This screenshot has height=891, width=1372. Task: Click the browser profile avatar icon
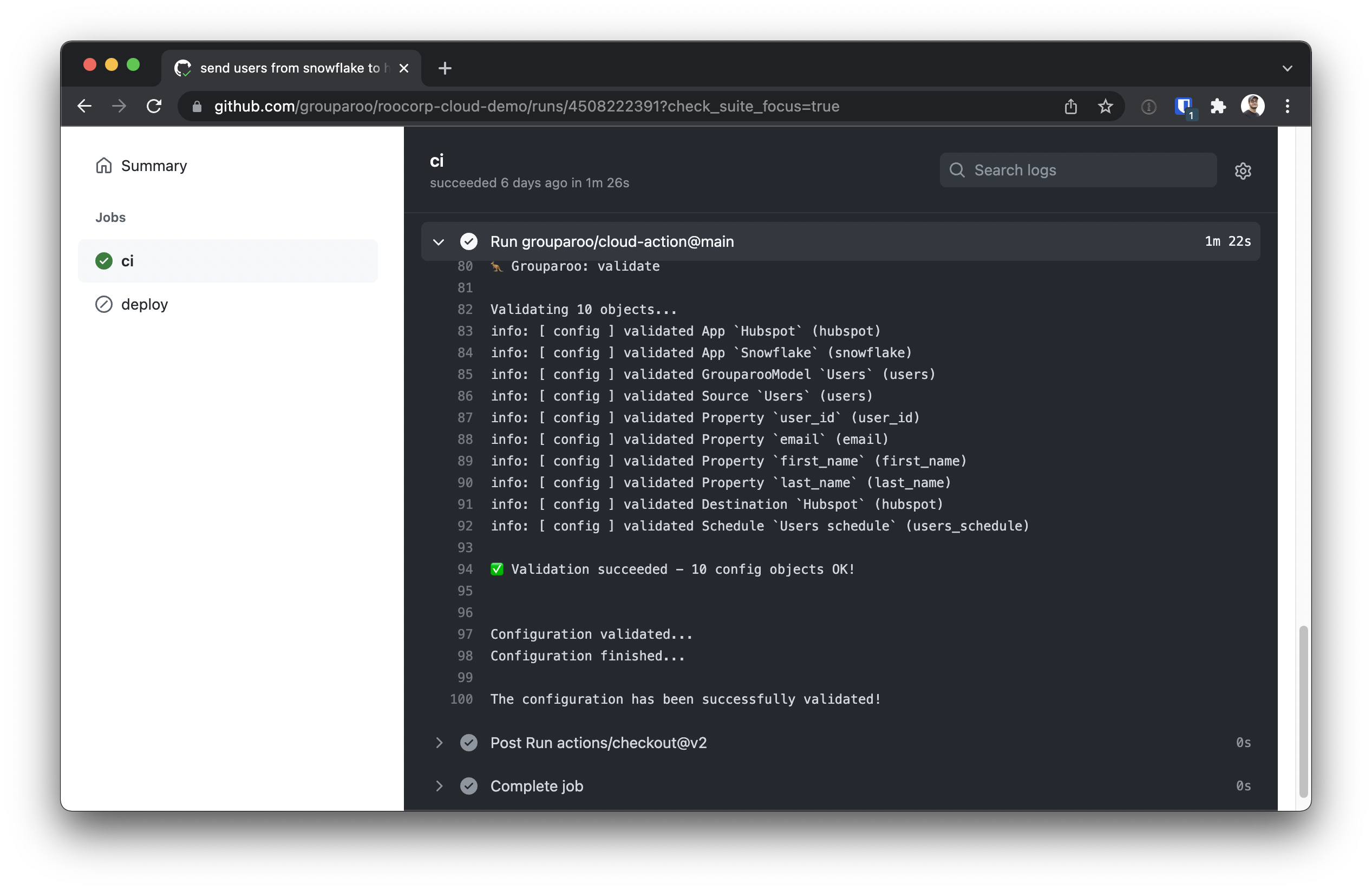[1253, 107]
